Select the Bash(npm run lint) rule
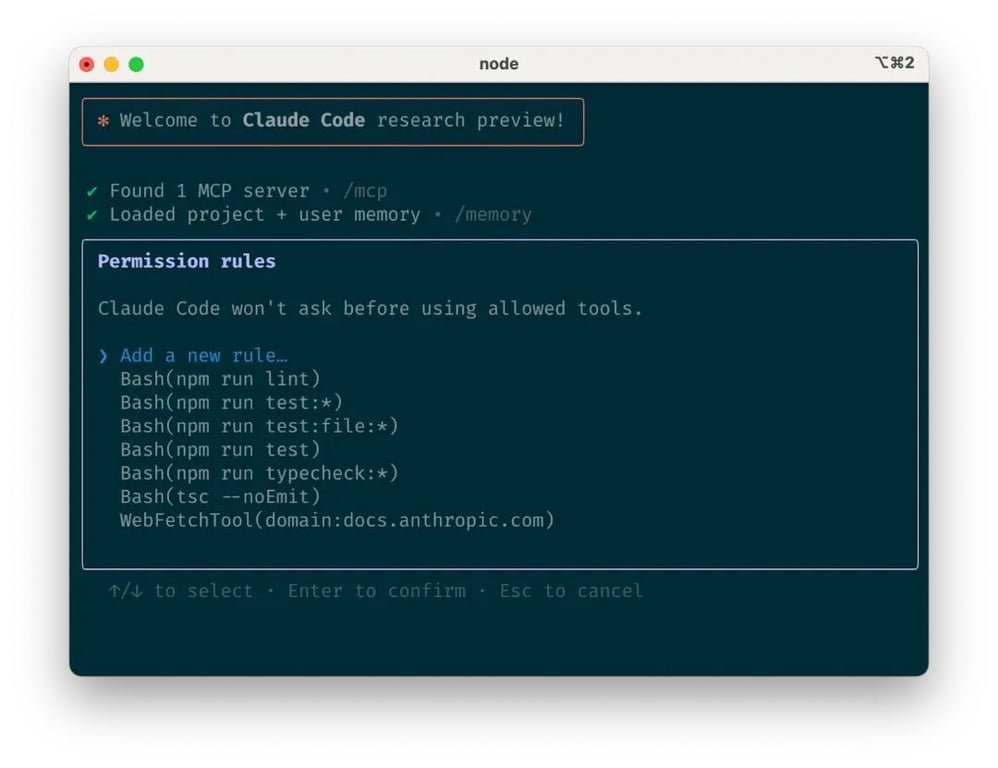The image size is (998, 768). [x=220, y=379]
